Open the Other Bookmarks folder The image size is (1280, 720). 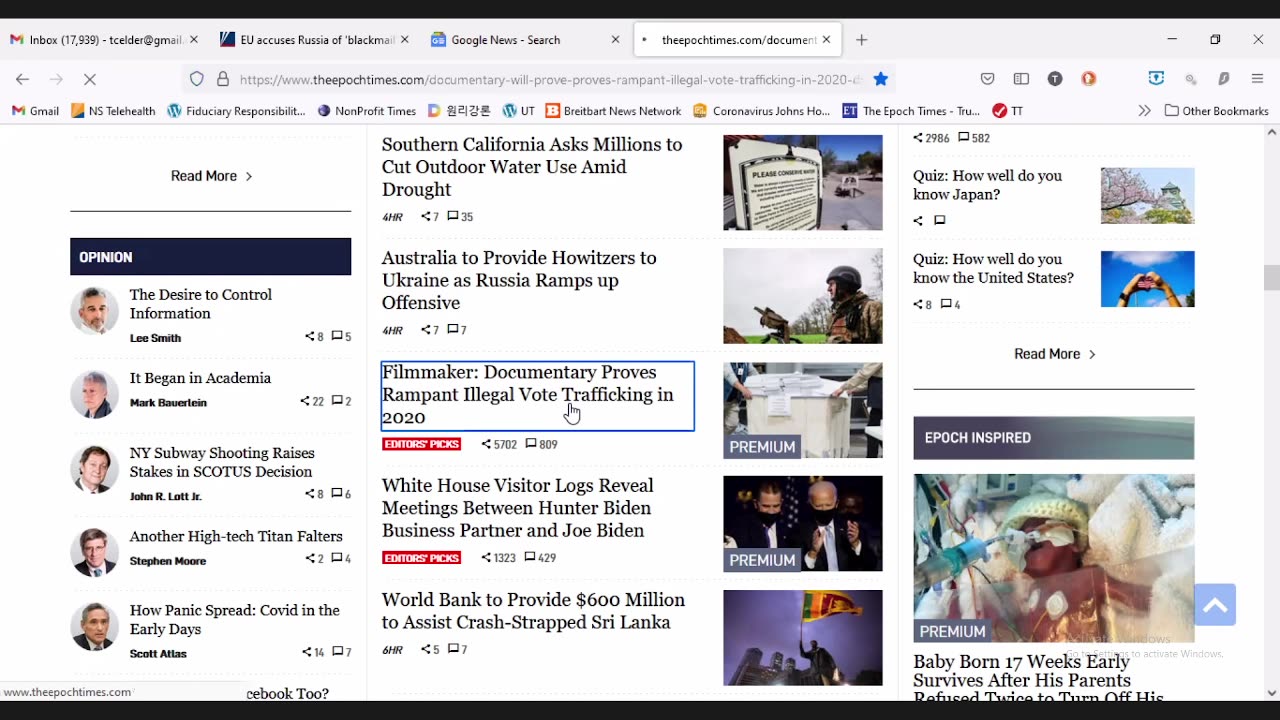click(x=1216, y=111)
